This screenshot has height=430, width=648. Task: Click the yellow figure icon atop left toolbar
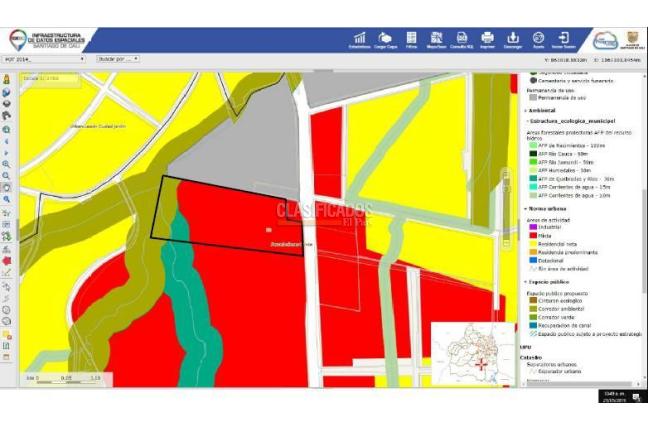(x=7, y=79)
